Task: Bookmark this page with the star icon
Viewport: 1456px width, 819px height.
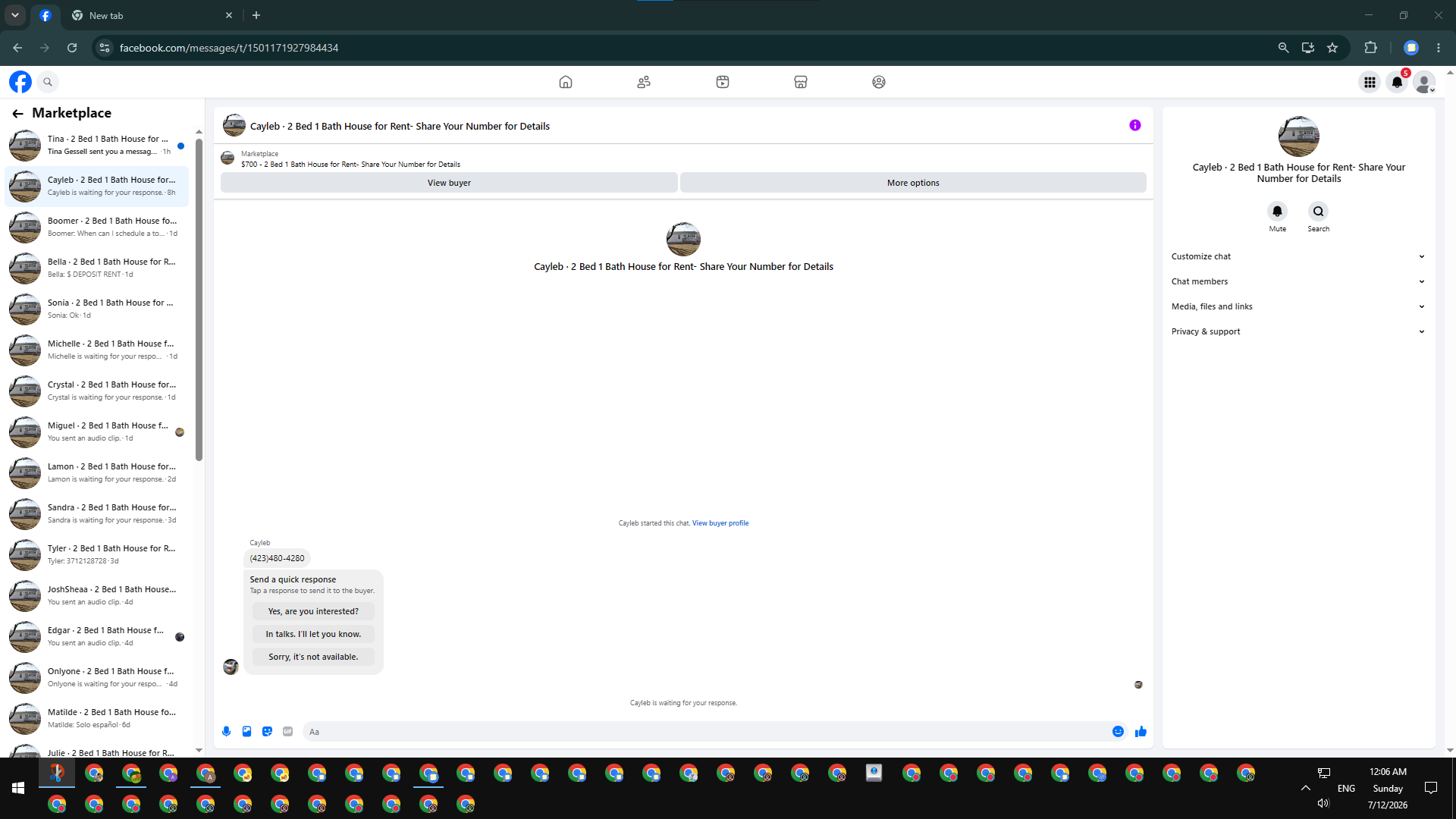Action: [1332, 48]
